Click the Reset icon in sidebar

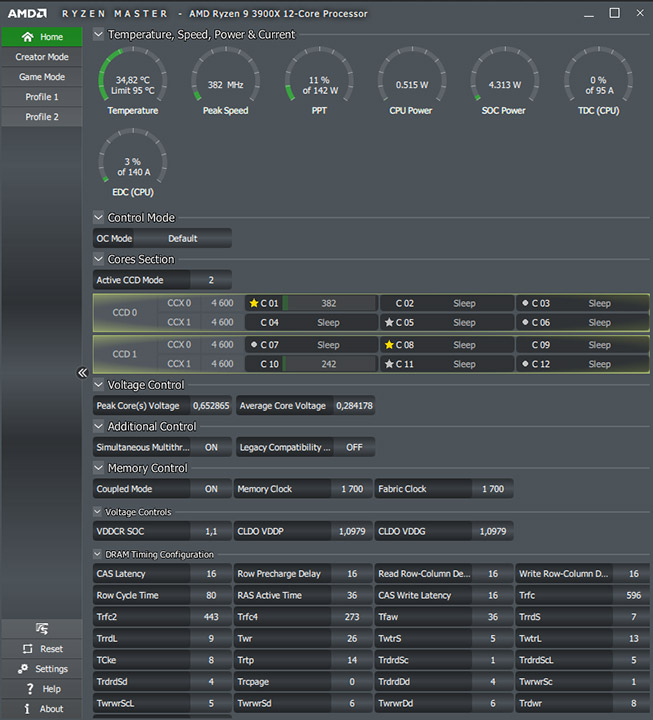pyautogui.click(x=28, y=649)
